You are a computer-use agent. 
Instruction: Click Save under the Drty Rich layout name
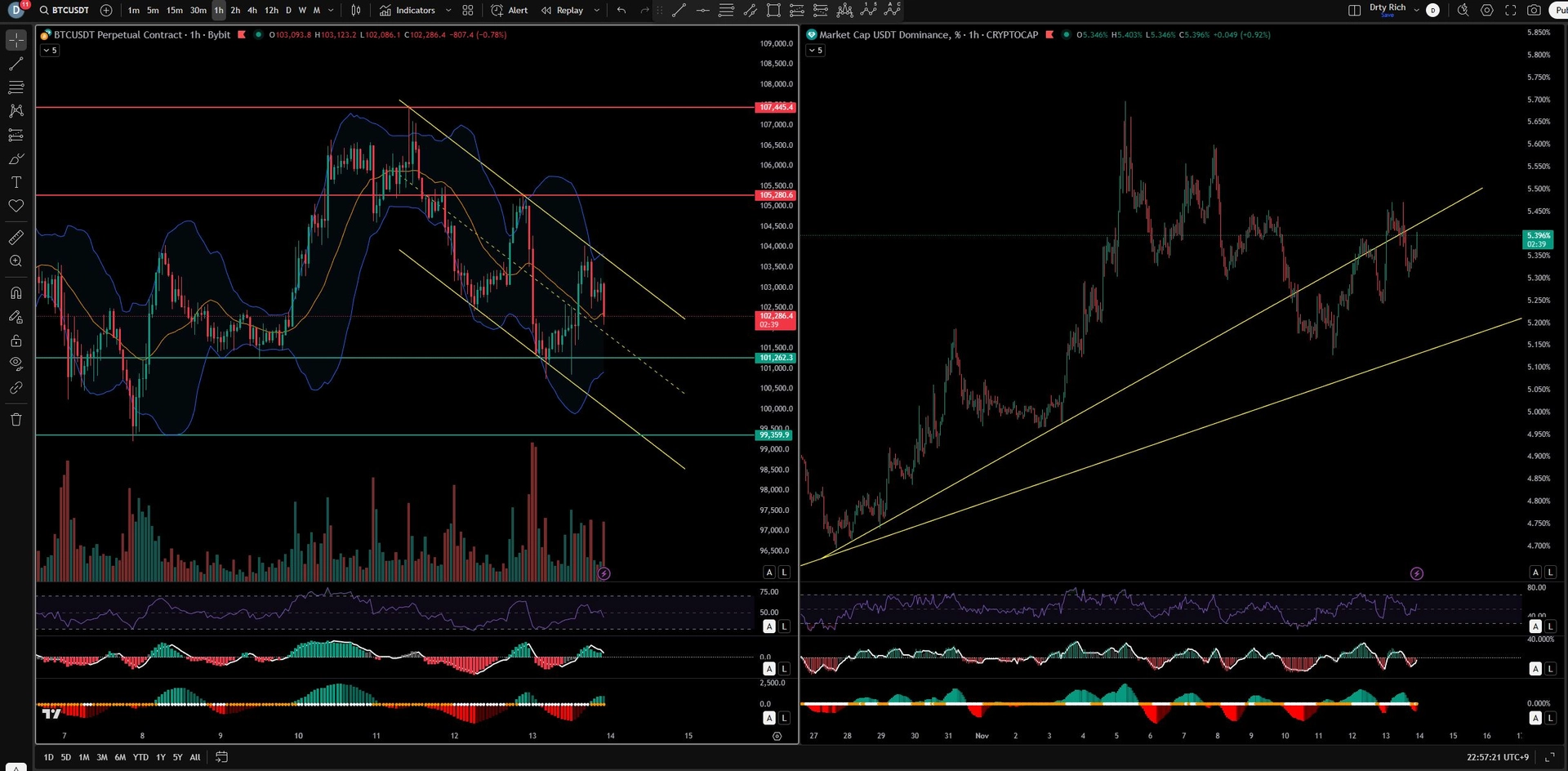click(1388, 16)
